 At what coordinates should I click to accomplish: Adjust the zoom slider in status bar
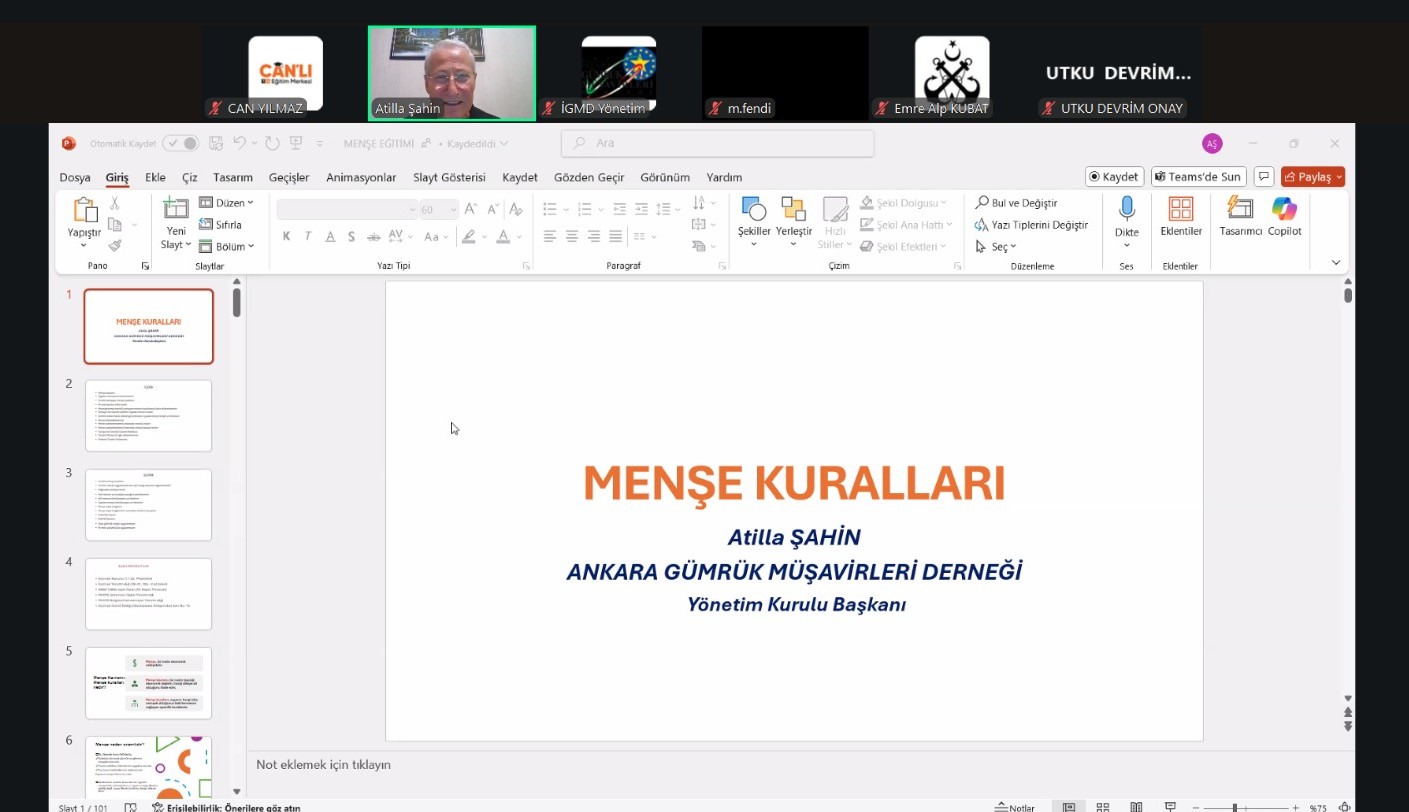(1236, 807)
